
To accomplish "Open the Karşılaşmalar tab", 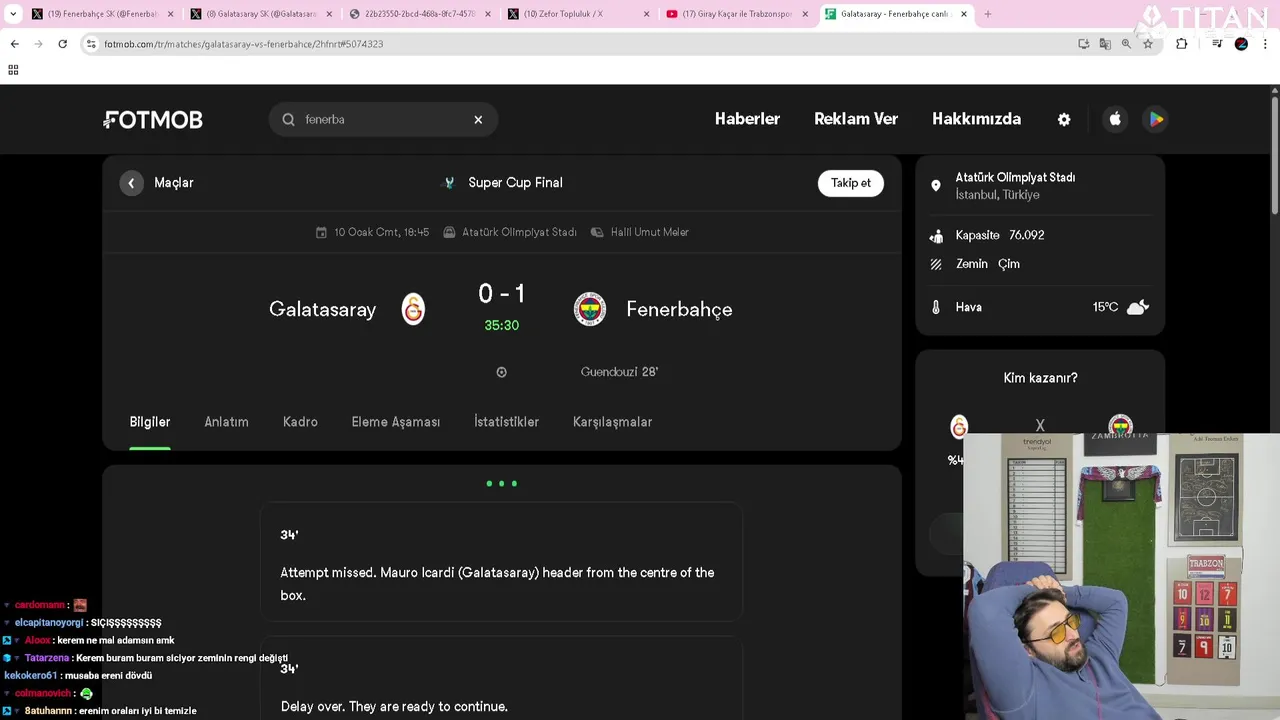I will (x=612, y=422).
